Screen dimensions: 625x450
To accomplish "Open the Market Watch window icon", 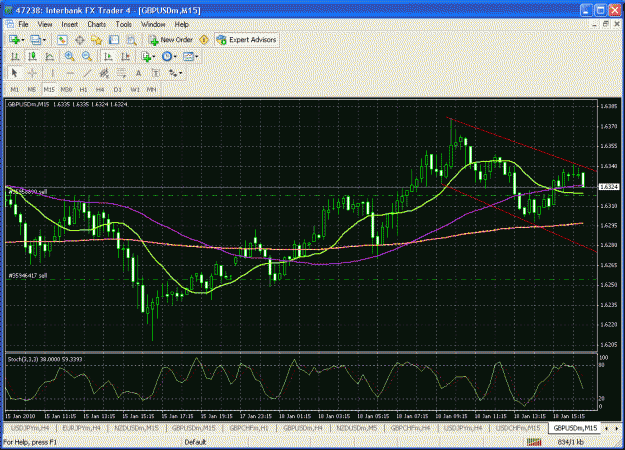I will [x=62, y=40].
